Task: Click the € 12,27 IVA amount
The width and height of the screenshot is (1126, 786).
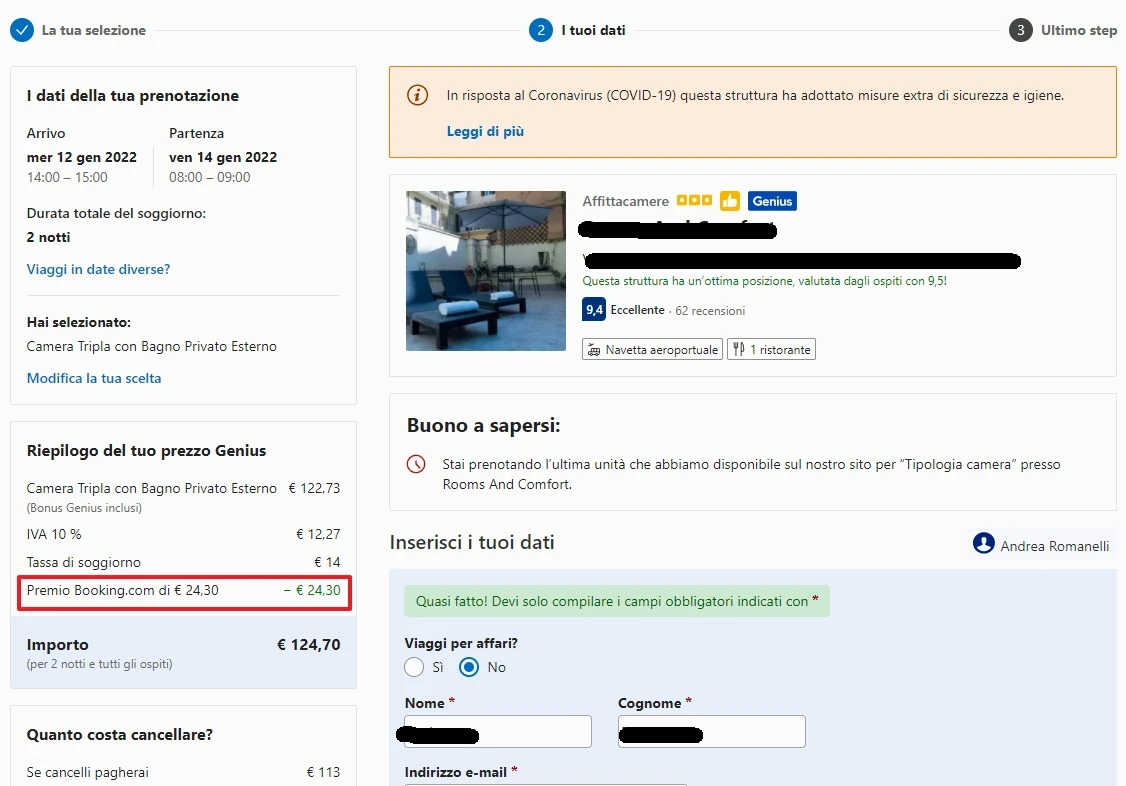Action: coord(318,534)
